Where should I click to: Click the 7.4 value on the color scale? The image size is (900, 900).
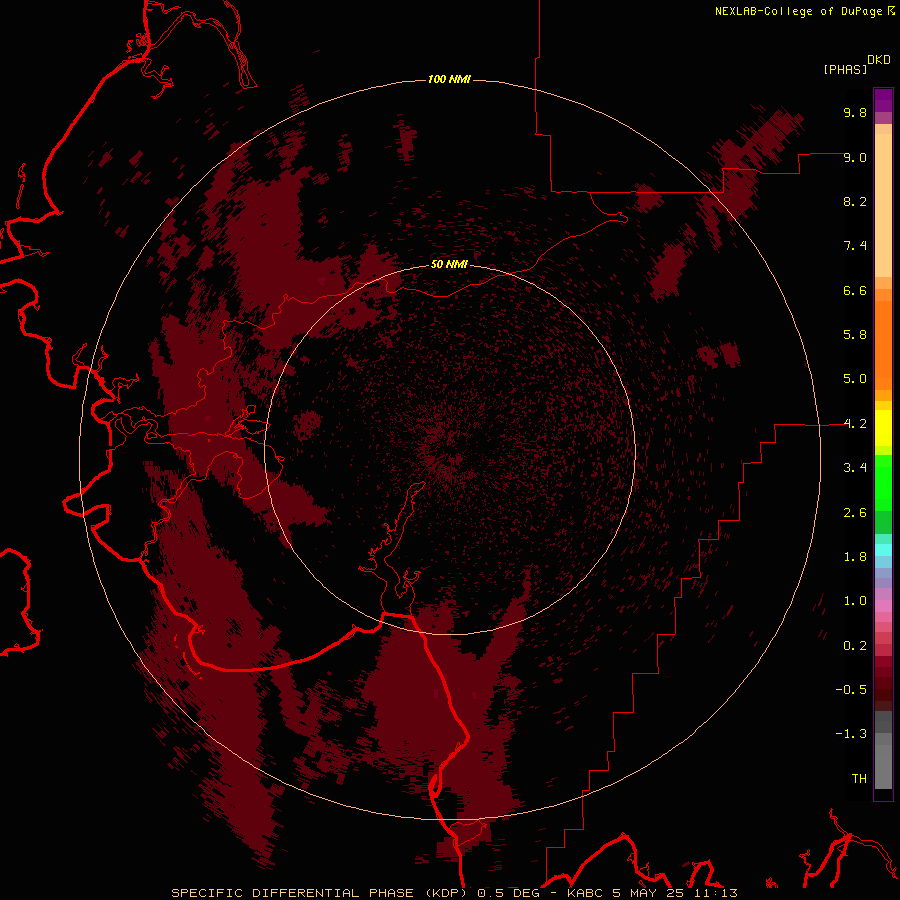click(855, 246)
